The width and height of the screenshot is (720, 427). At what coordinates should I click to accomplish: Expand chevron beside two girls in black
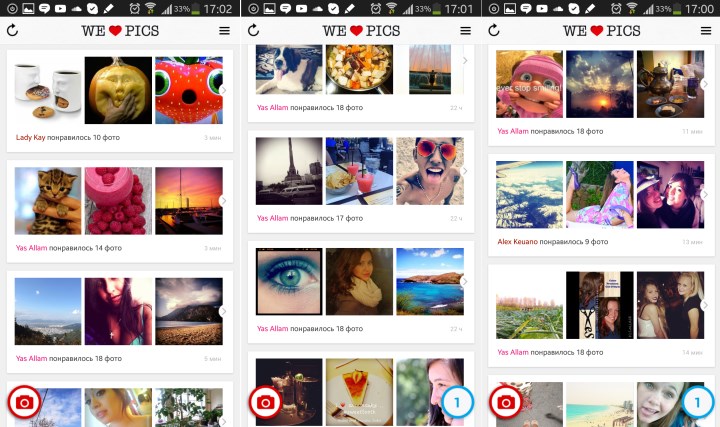pos(705,305)
